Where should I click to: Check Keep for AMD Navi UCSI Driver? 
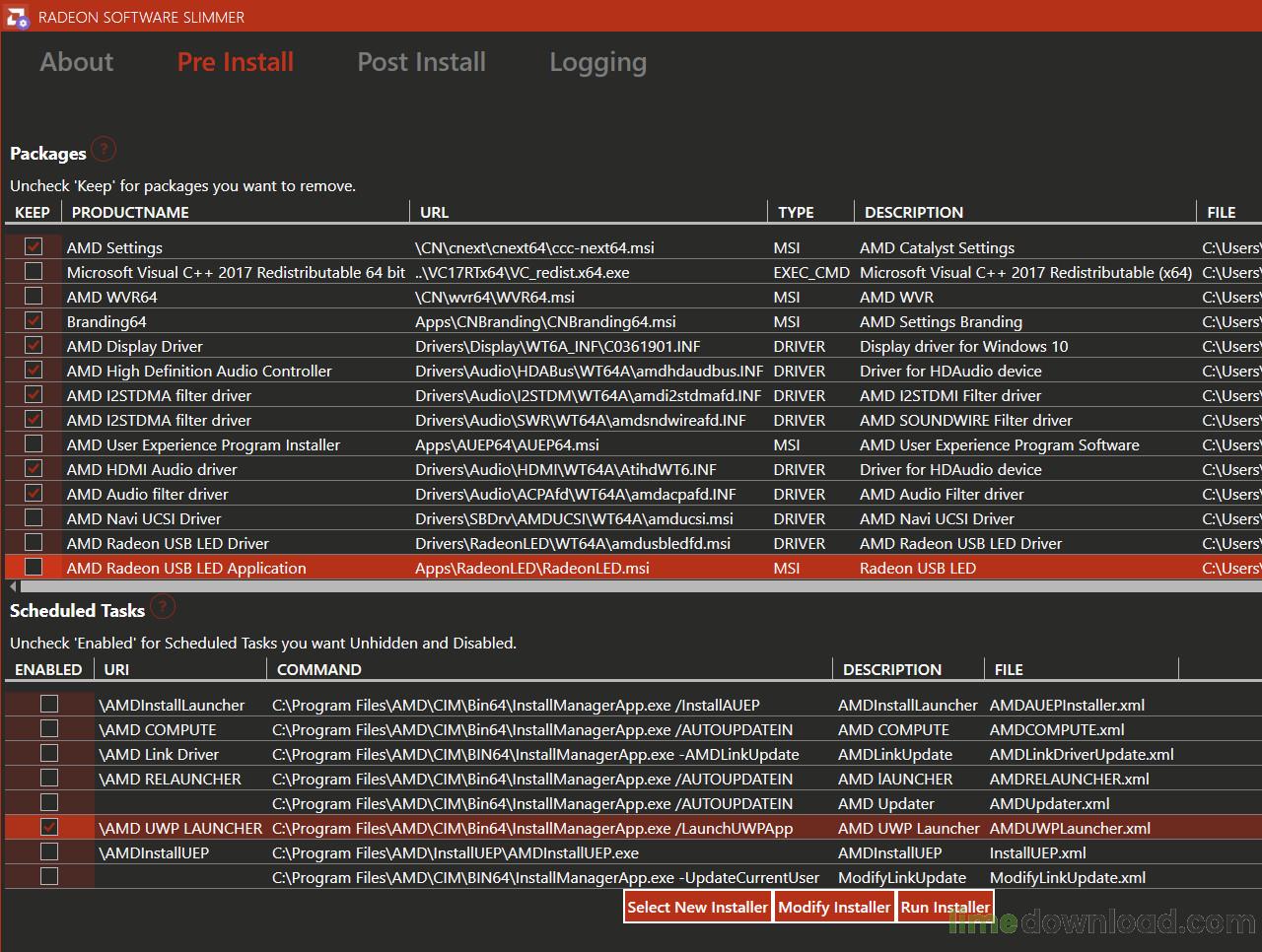pyautogui.click(x=34, y=517)
